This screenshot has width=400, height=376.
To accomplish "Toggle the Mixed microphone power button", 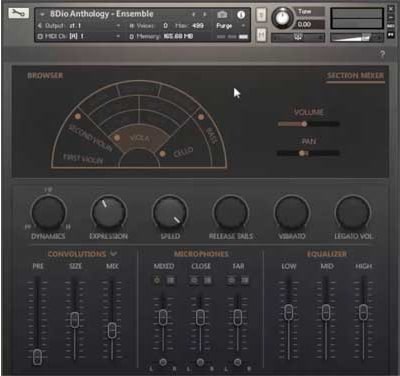I will click(157, 281).
